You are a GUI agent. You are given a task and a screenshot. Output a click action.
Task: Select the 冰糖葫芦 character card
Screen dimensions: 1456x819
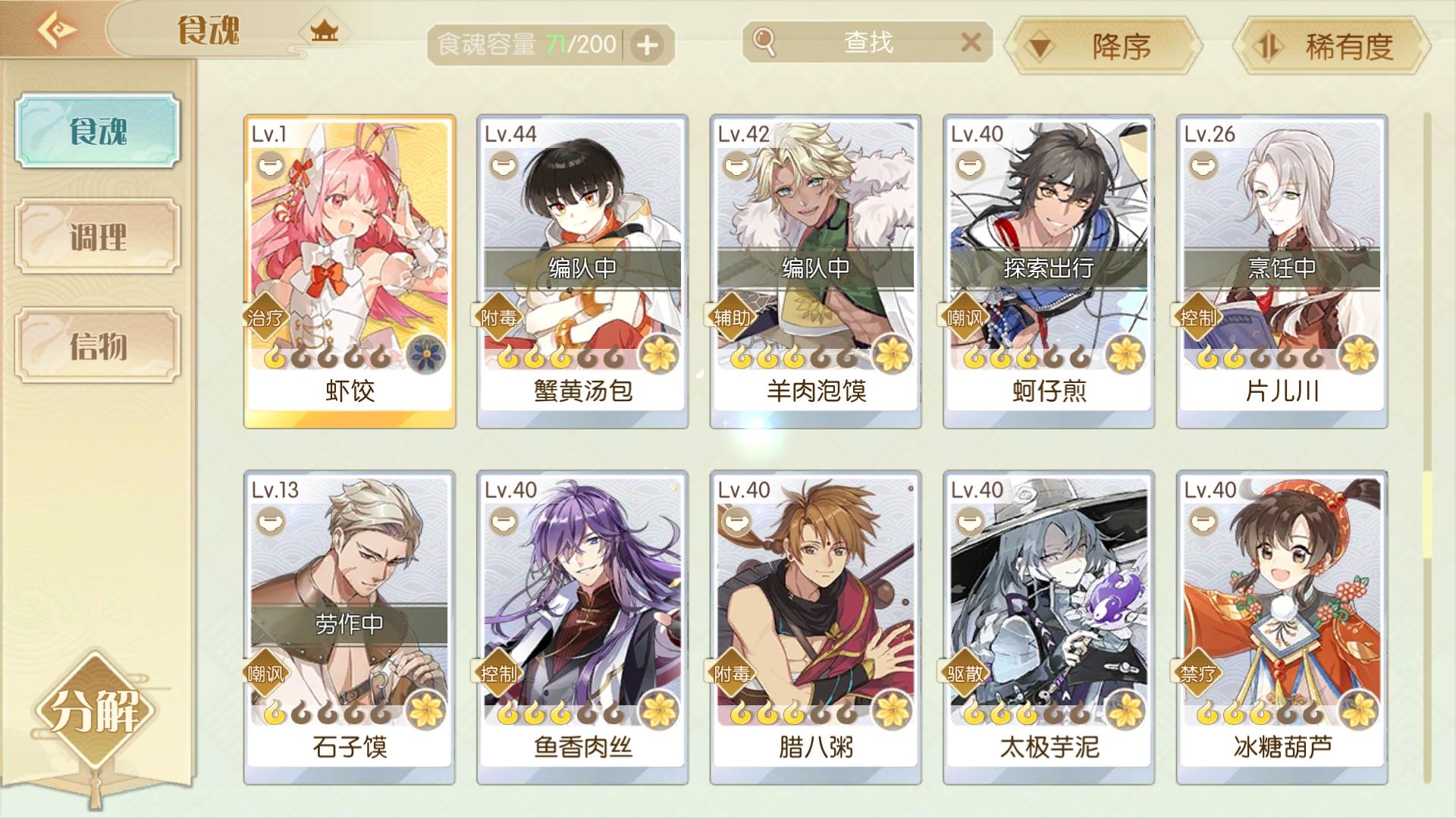tap(1282, 627)
